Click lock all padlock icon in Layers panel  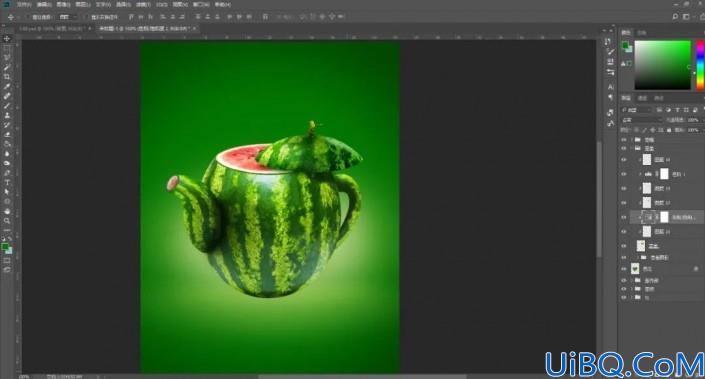(669, 130)
